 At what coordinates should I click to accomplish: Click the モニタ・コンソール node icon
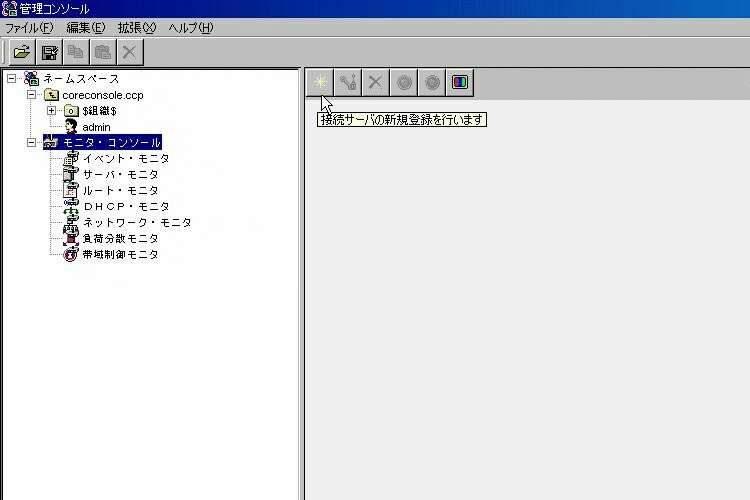[x=51, y=142]
